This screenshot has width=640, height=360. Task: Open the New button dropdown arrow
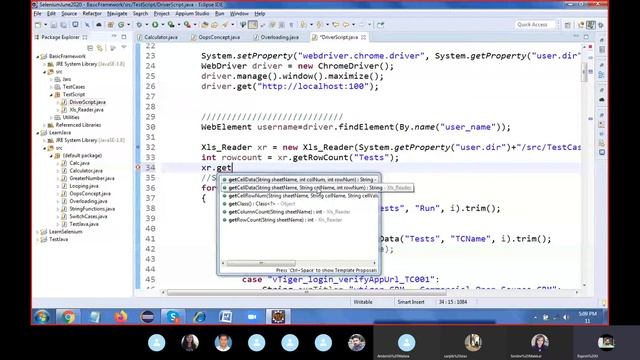pyautogui.click(x=45, y=25)
